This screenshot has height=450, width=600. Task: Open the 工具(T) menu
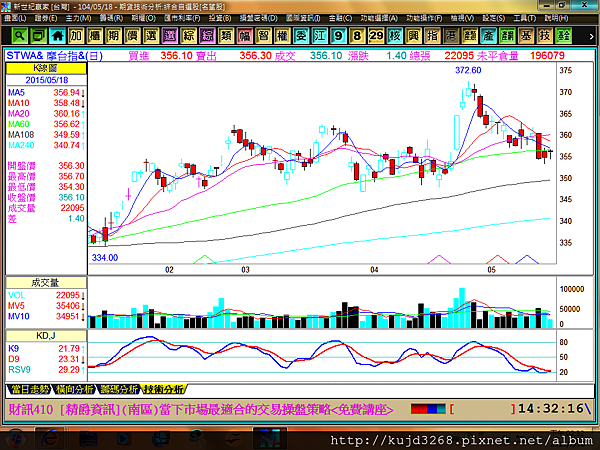[x=525, y=18]
